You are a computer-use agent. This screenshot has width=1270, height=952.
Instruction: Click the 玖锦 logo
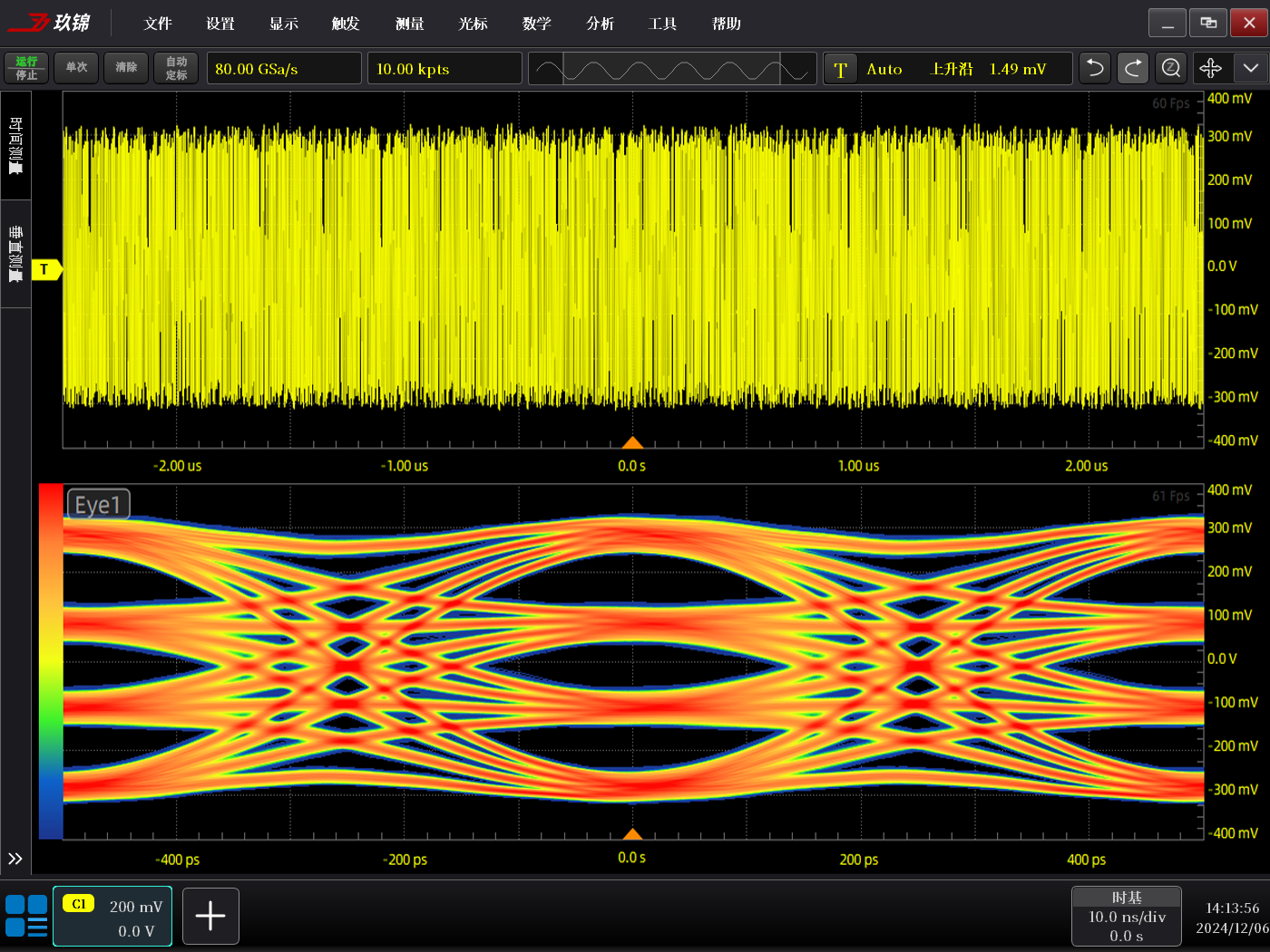pyautogui.click(x=50, y=23)
